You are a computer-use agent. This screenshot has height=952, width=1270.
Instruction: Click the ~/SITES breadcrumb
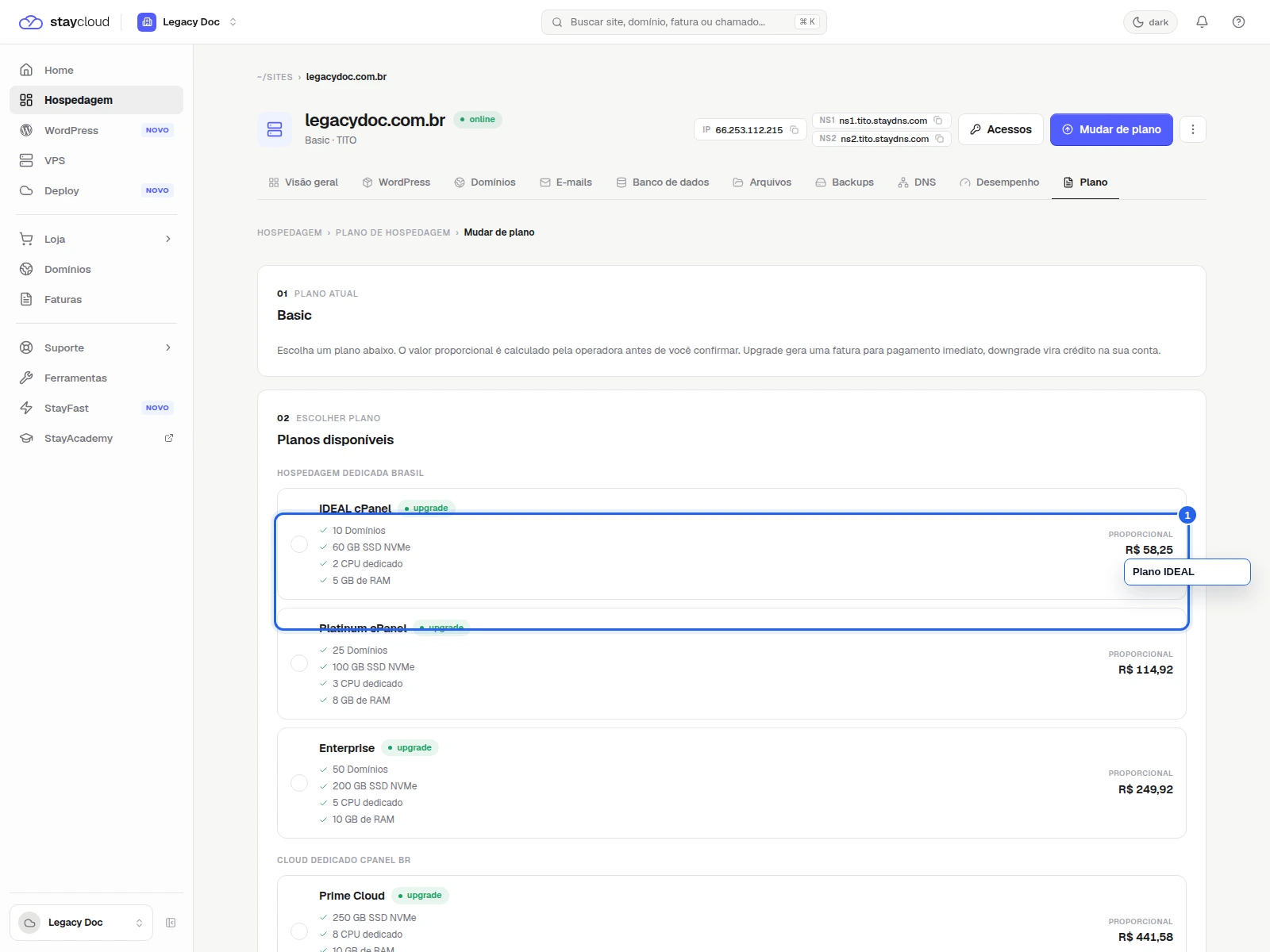[x=275, y=77]
